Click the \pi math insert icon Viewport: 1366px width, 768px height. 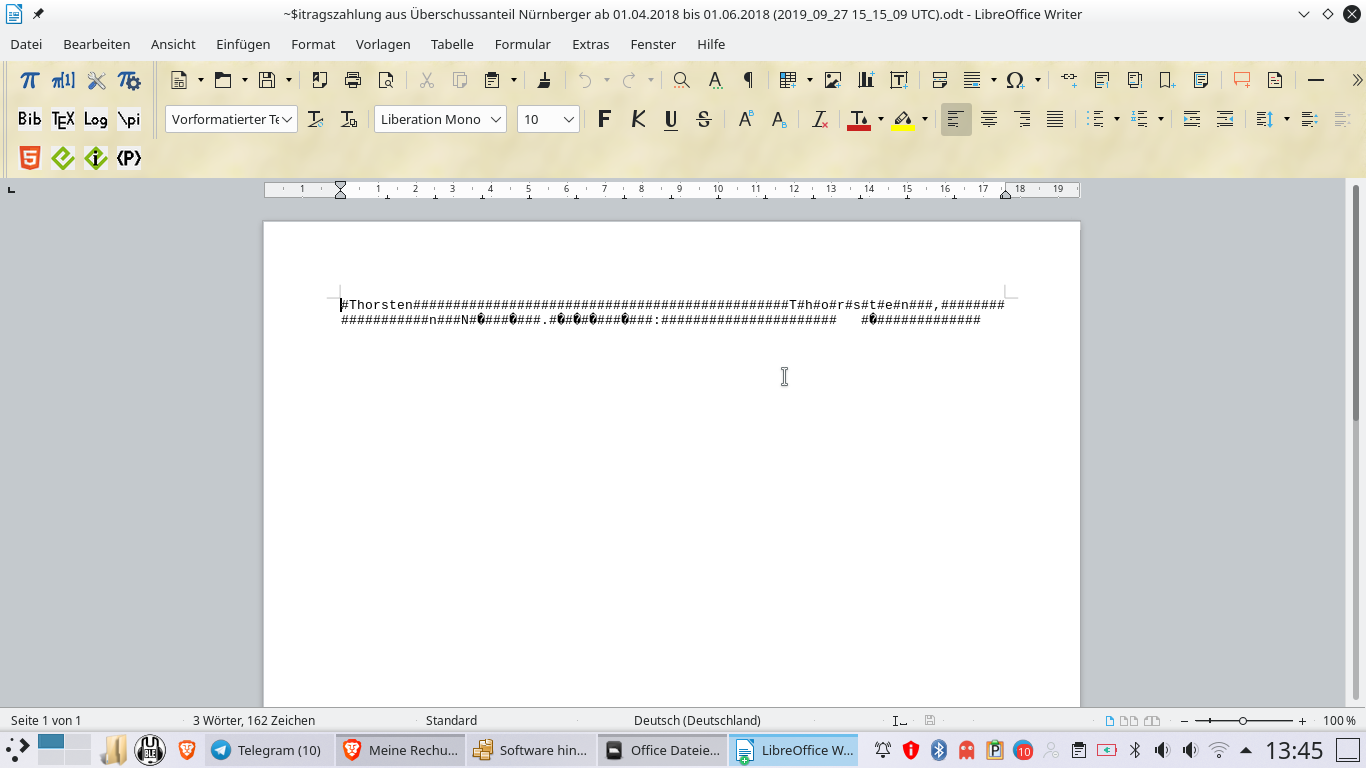coord(129,119)
